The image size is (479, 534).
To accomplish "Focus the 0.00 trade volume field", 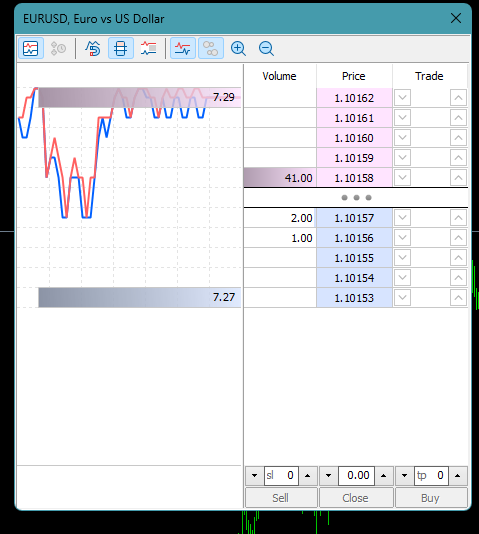I will [x=356, y=475].
